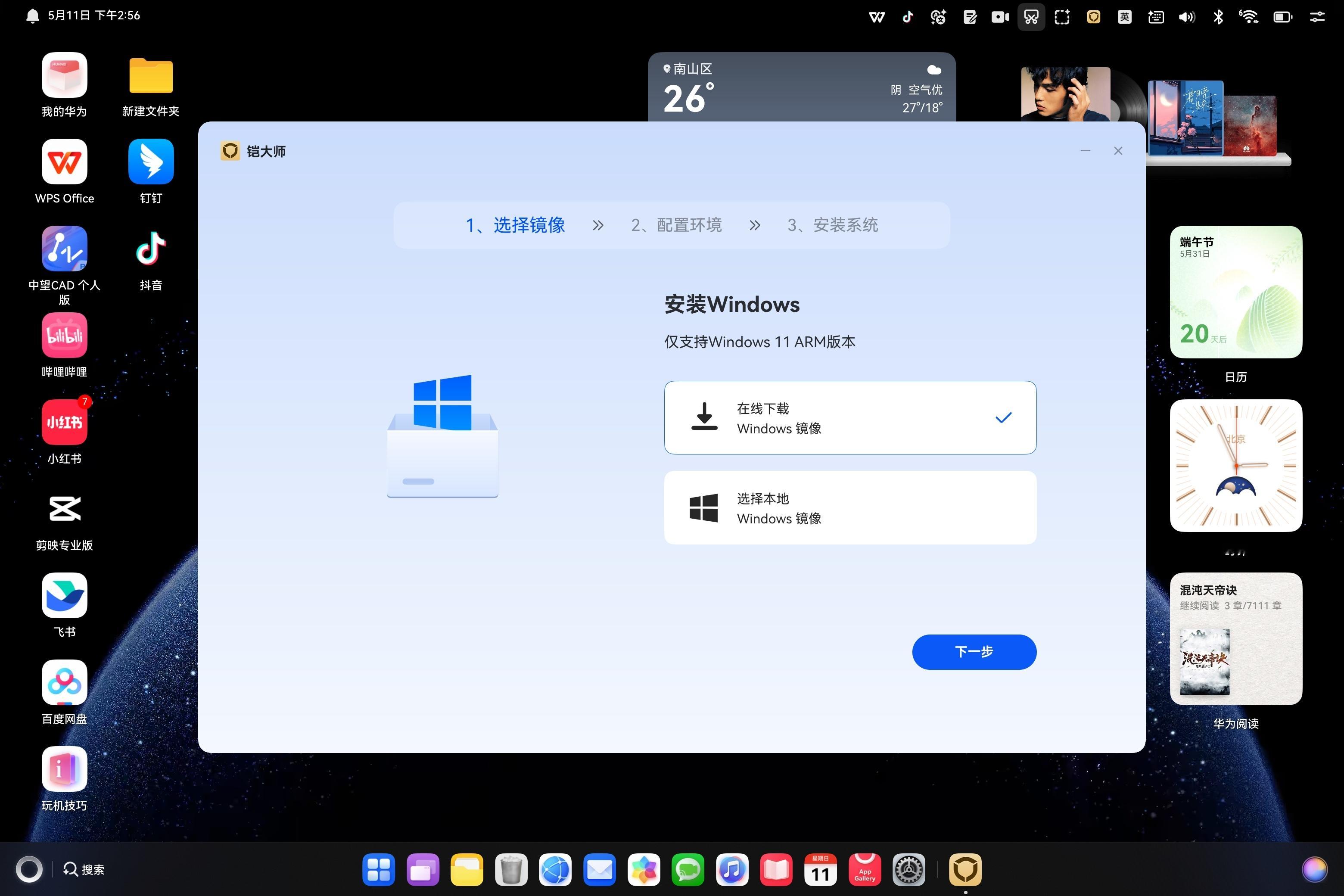Open the notification bell in top bar
The height and width of the screenshot is (896, 1344).
pos(33,16)
